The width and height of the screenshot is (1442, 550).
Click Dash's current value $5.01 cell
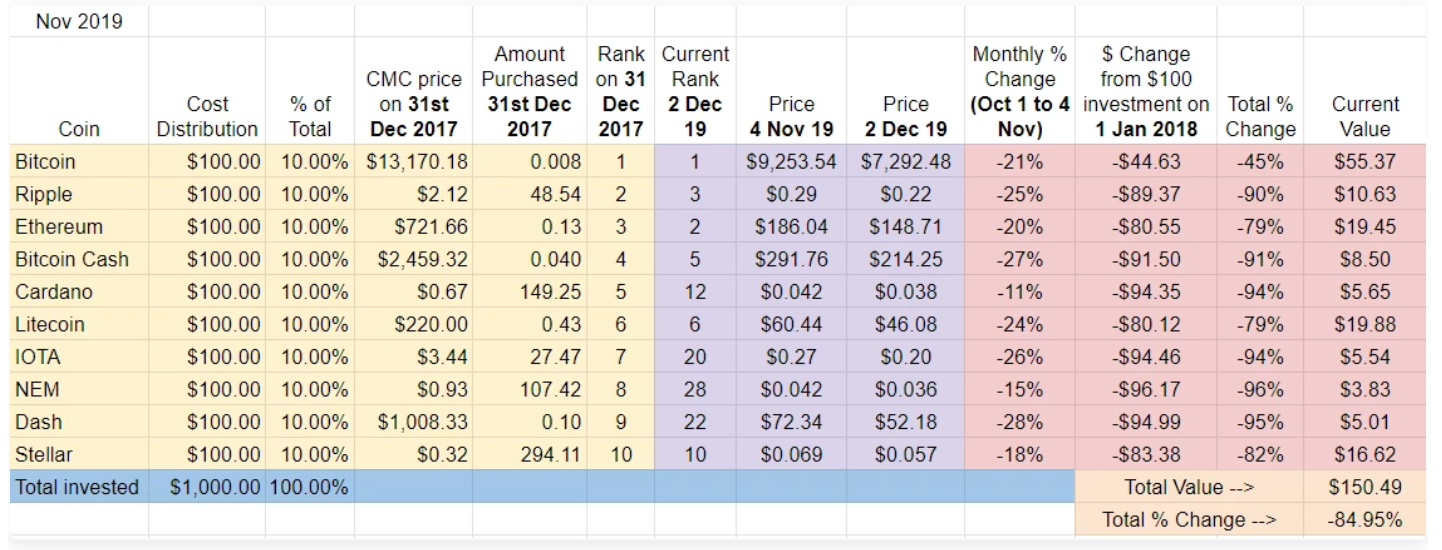[1364, 422]
